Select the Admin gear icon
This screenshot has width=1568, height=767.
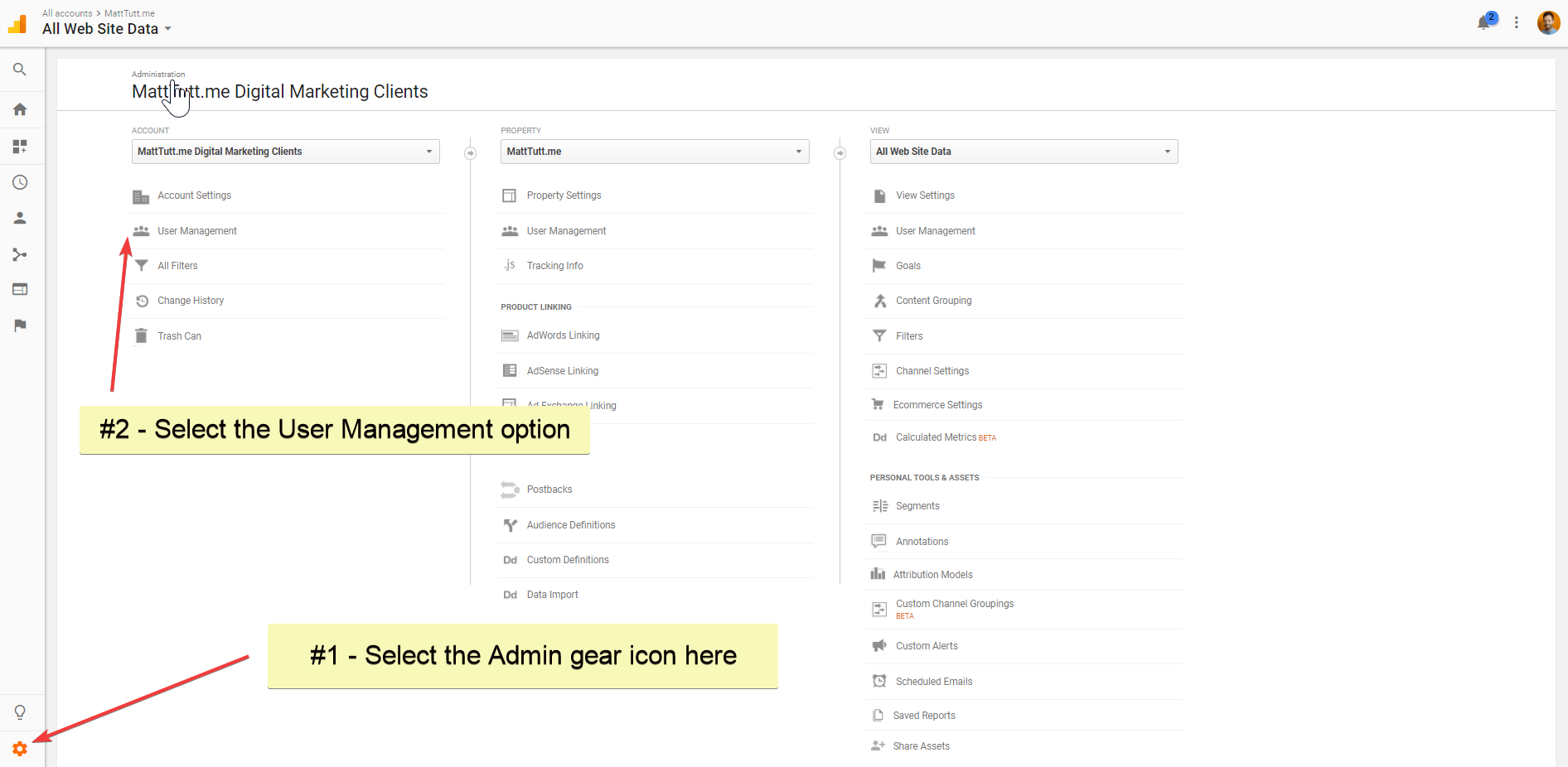pyautogui.click(x=20, y=749)
